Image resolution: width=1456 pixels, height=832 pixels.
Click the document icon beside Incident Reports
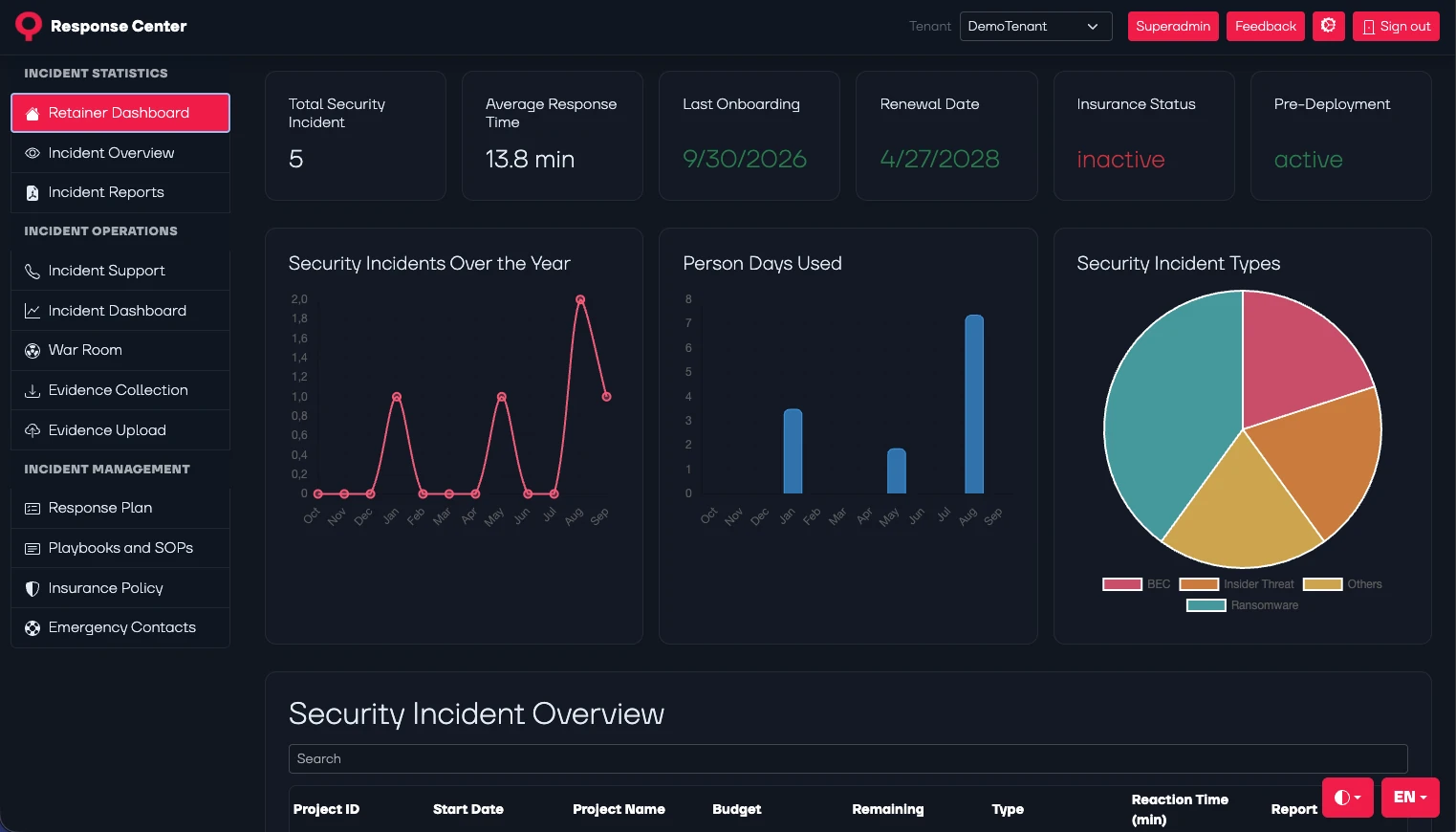coord(33,193)
